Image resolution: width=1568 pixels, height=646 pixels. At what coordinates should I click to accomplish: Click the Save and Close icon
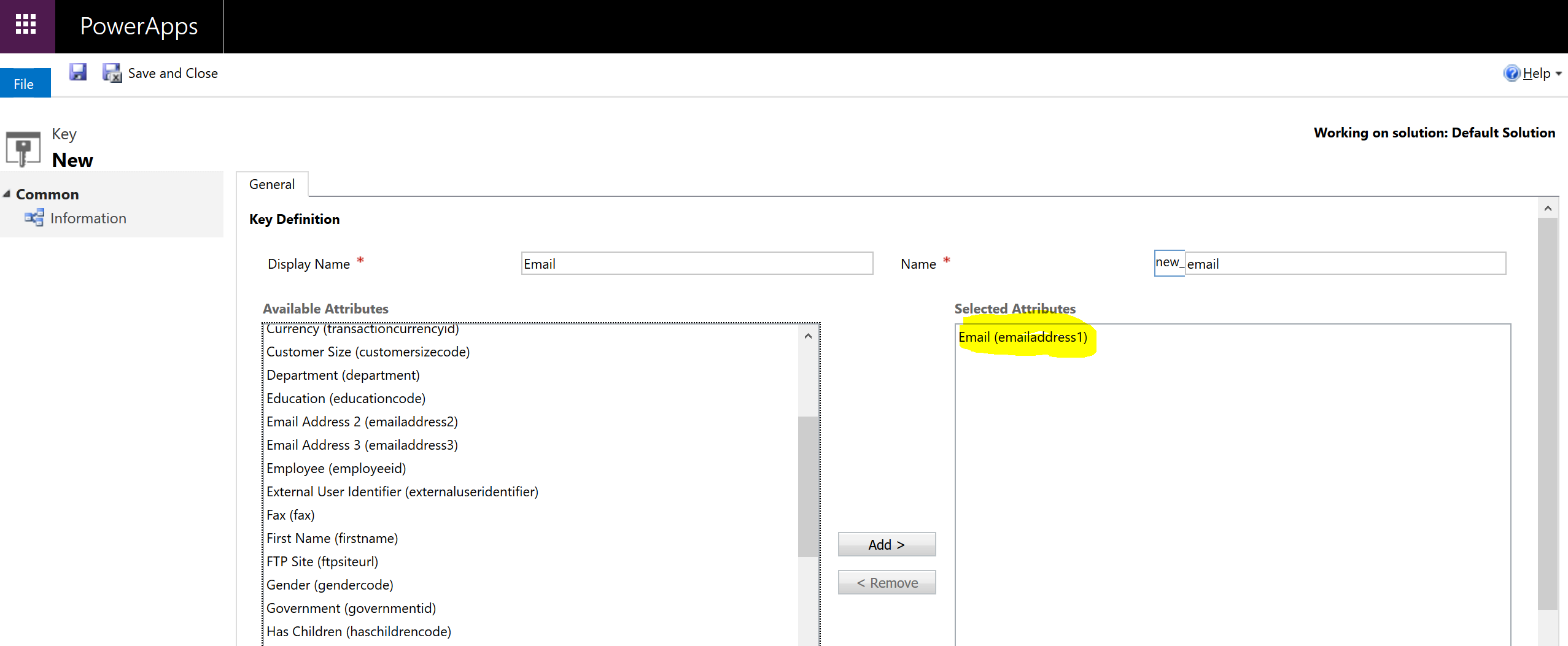click(x=111, y=73)
